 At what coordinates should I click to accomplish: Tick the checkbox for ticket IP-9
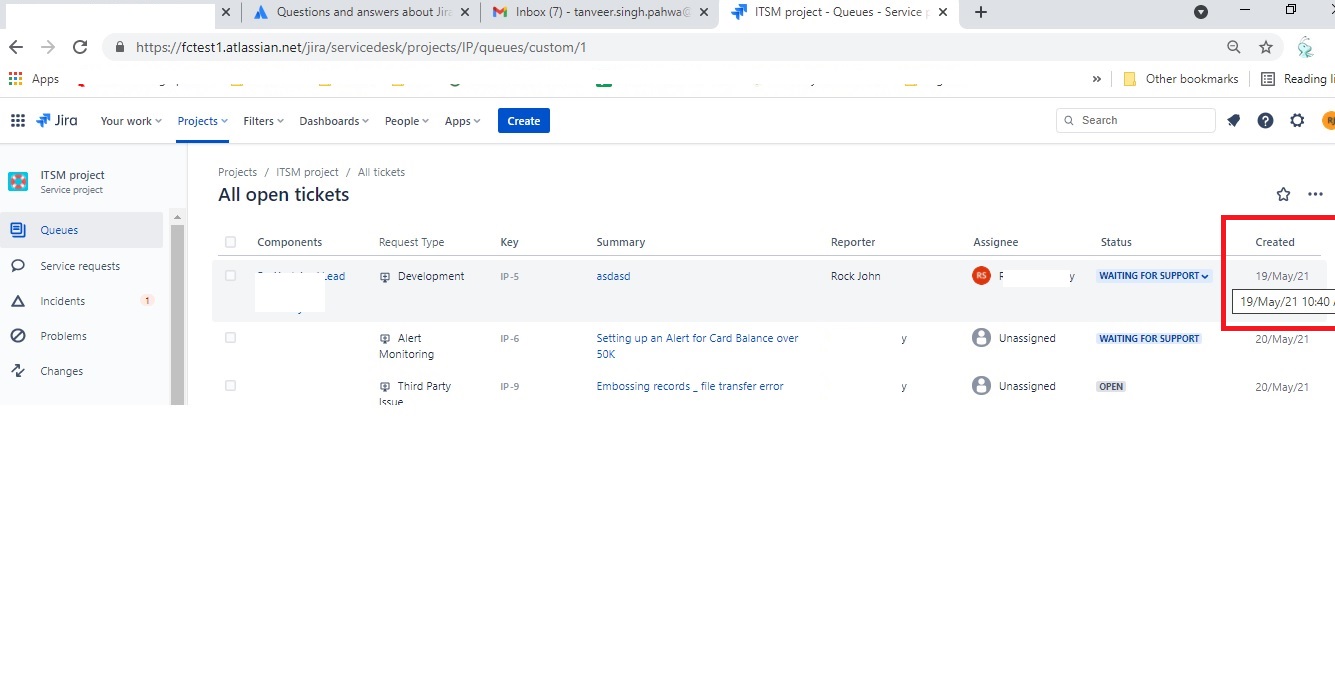click(231, 386)
